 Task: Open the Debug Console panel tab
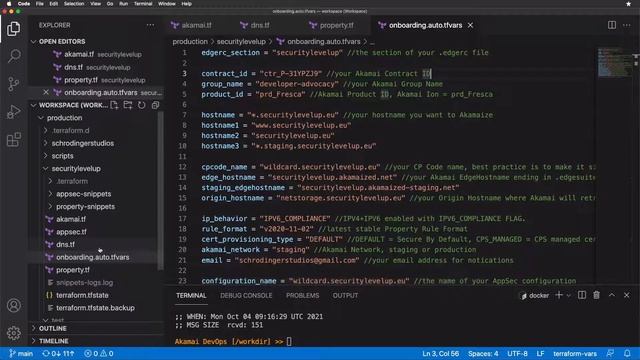point(246,296)
